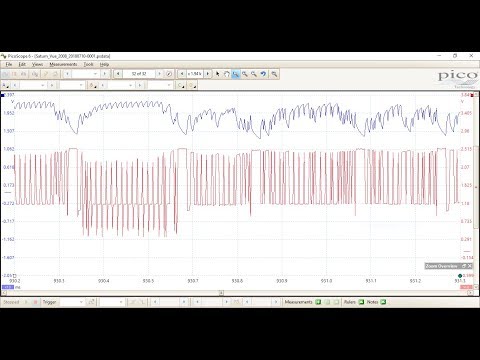
Task: Click the red axis button at bottom right
Action: point(466,287)
